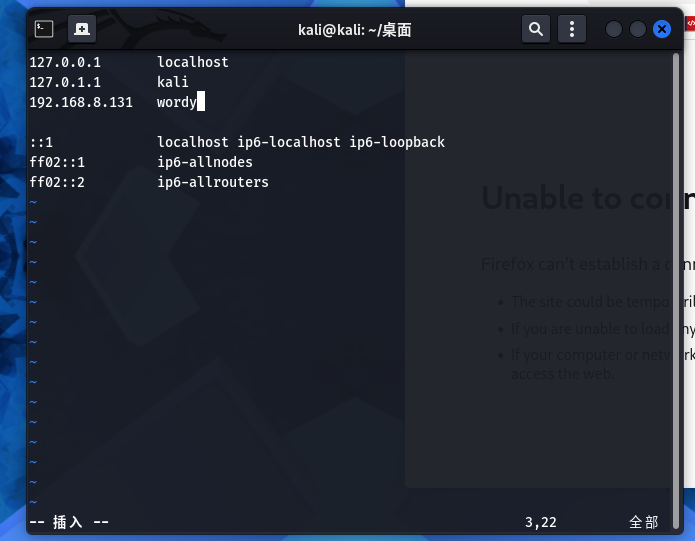Click the ip6-allrouters entry
This screenshot has width=695, height=541.
pyautogui.click(x=212, y=182)
